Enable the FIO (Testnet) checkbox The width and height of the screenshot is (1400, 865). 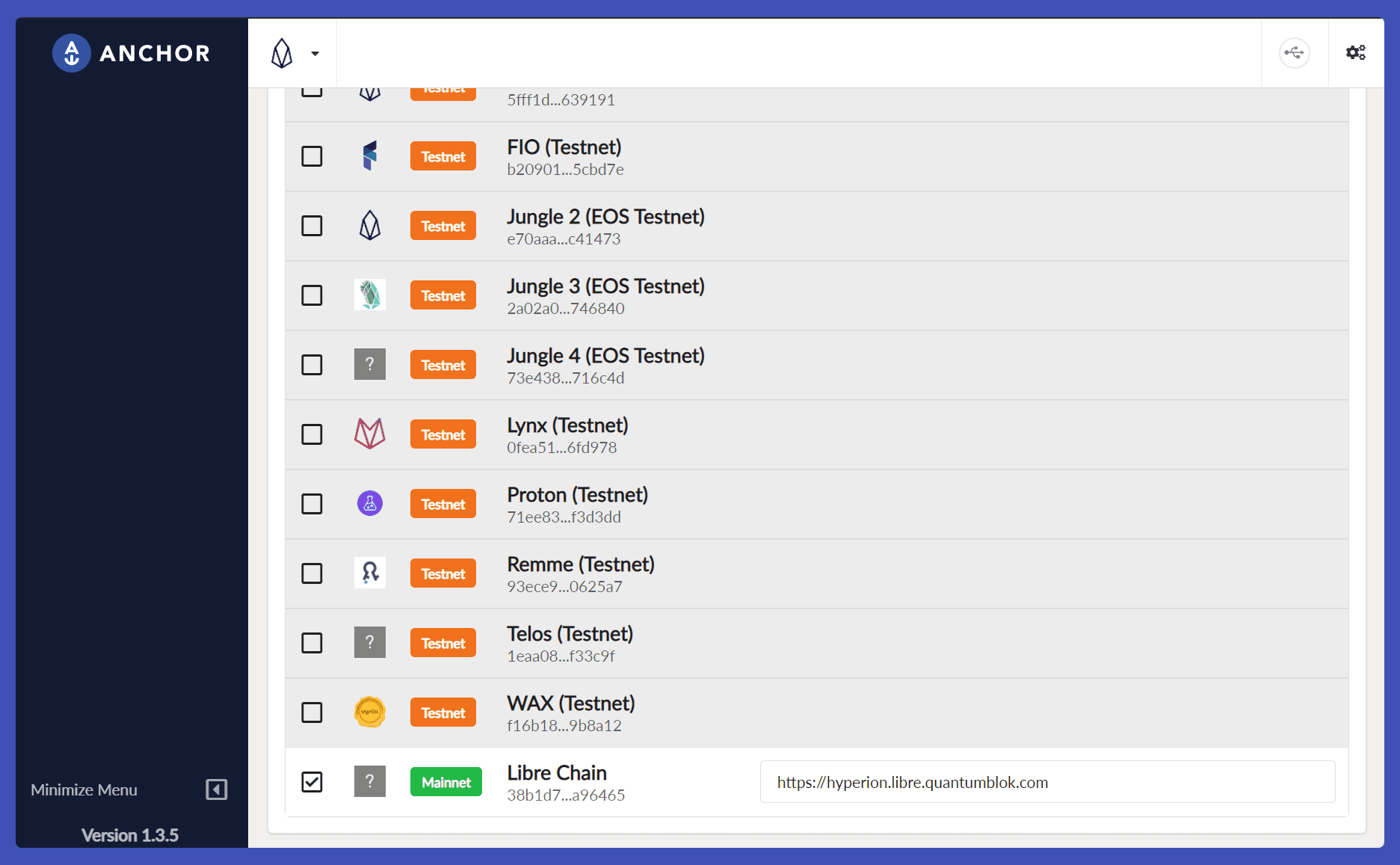[x=312, y=156]
